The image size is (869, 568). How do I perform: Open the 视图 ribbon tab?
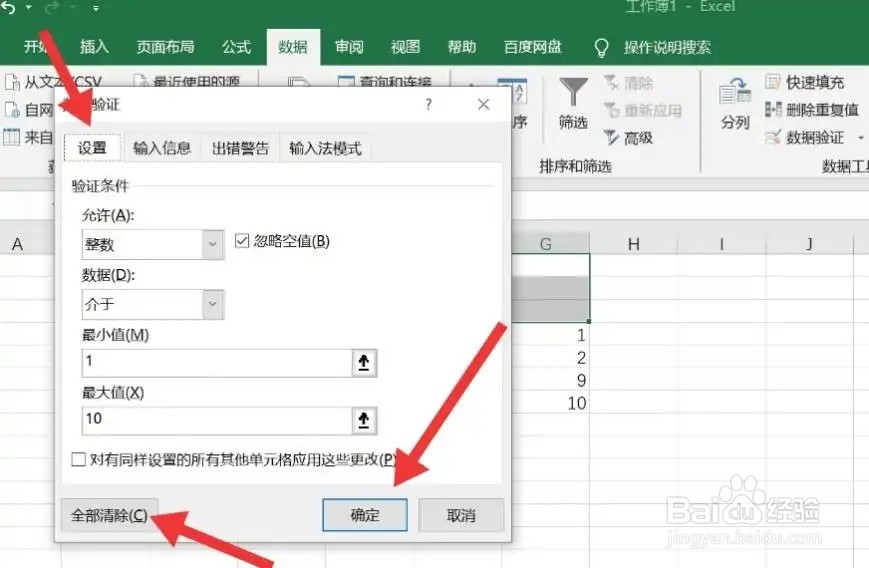click(x=405, y=47)
